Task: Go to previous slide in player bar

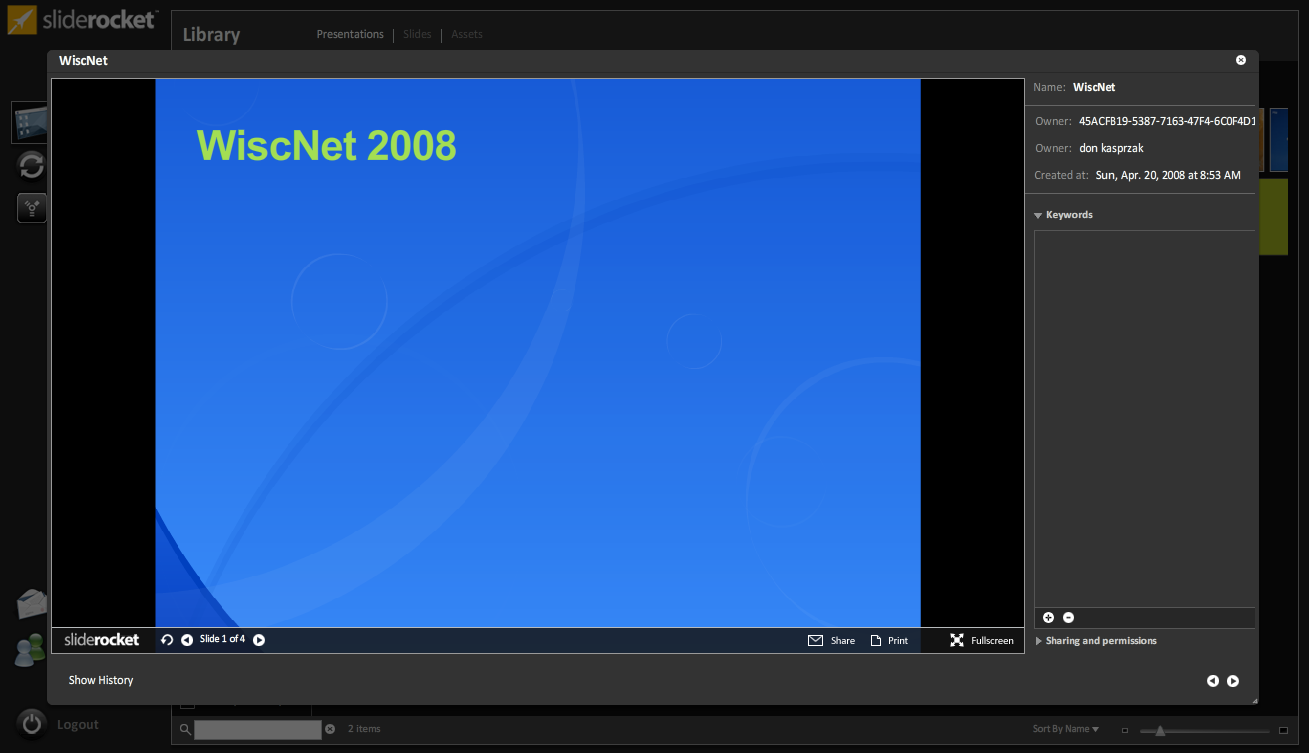Action: tap(187, 640)
